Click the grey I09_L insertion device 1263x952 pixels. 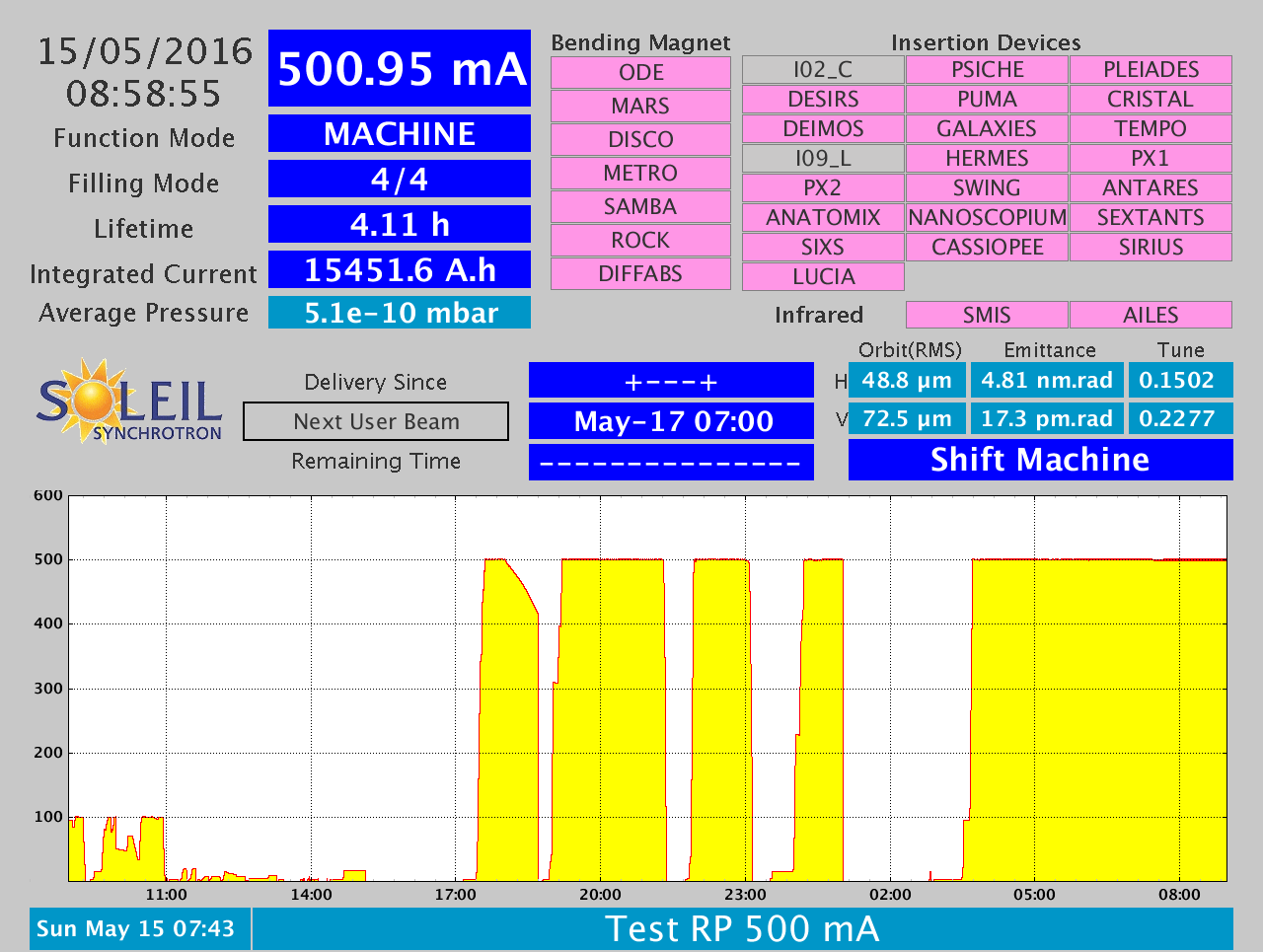[823, 158]
